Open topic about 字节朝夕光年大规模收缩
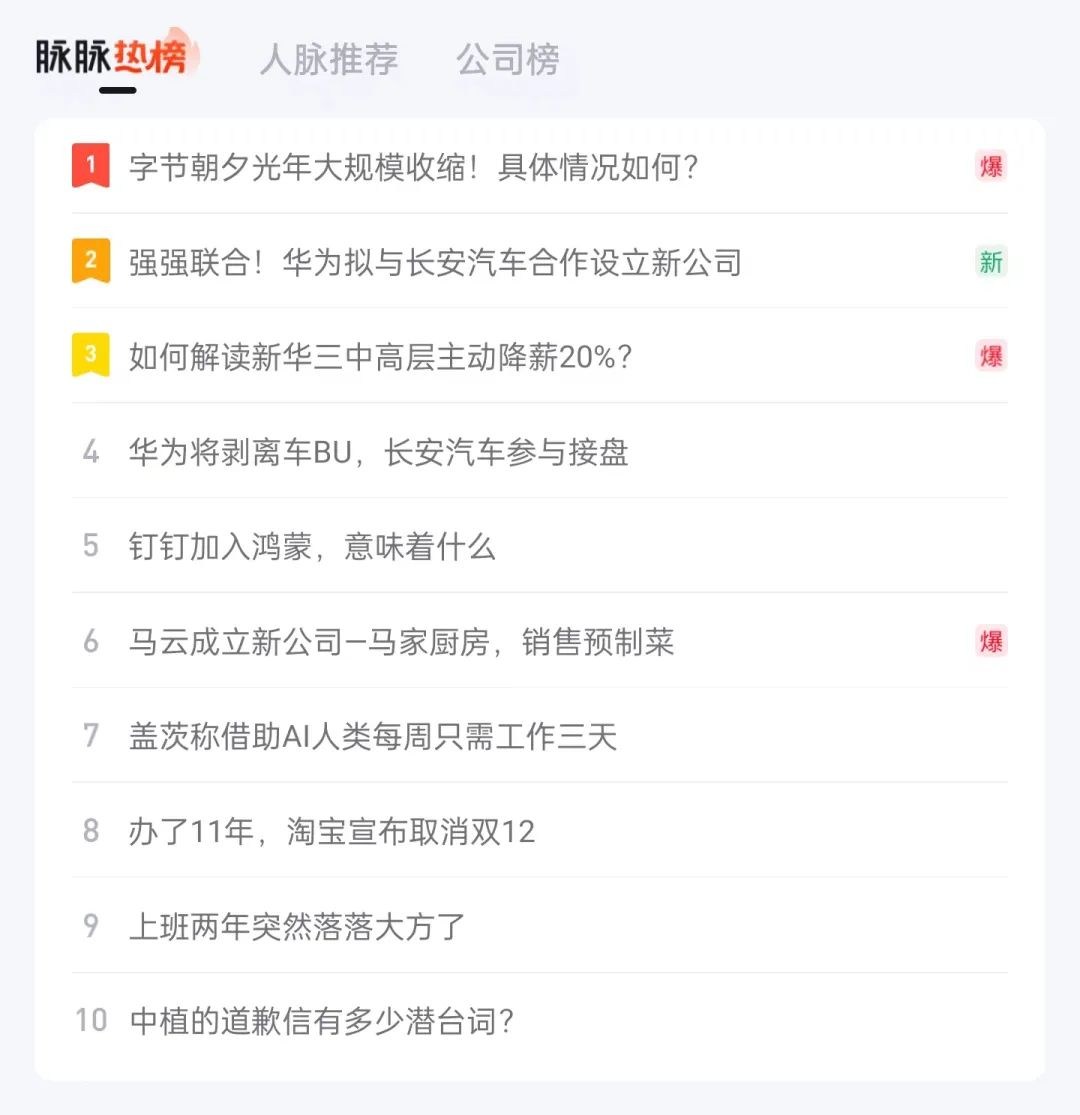Viewport: 1080px width, 1115px height. point(413,167)
